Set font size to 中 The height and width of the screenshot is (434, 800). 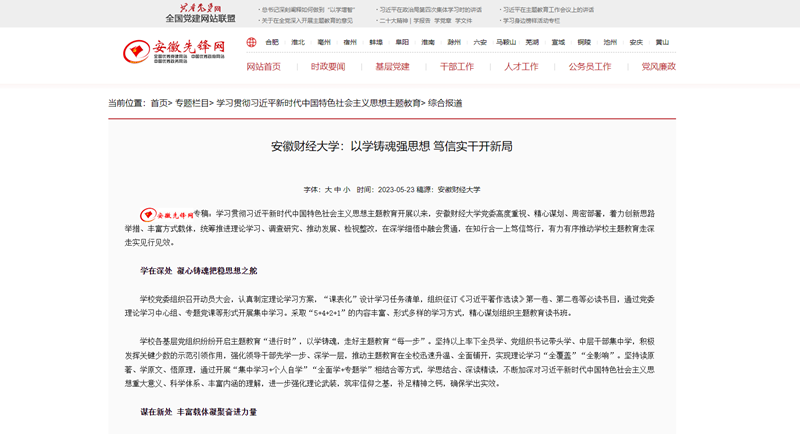click(x=337, y=189)
